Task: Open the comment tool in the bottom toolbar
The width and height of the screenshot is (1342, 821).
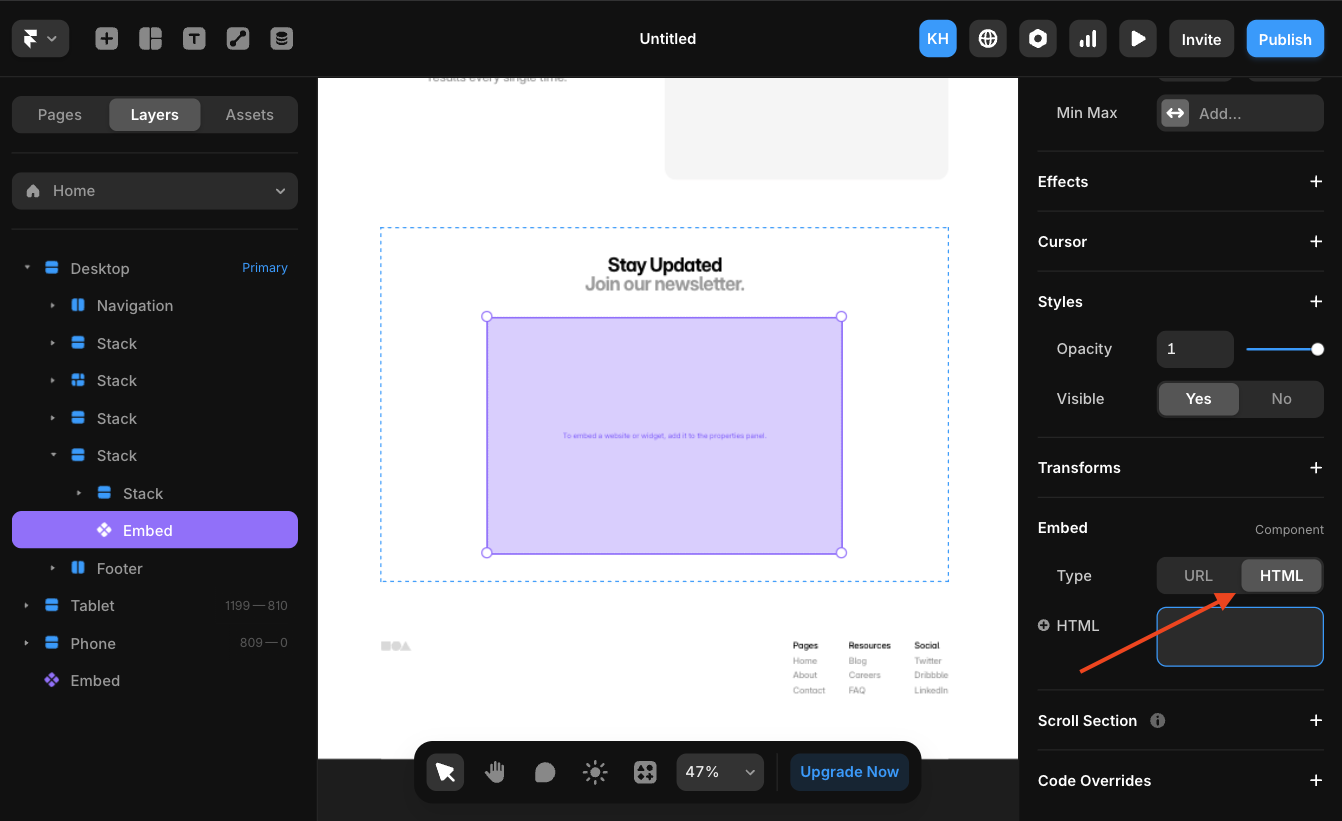Action: pyautogui.click(x=545, y=771)
